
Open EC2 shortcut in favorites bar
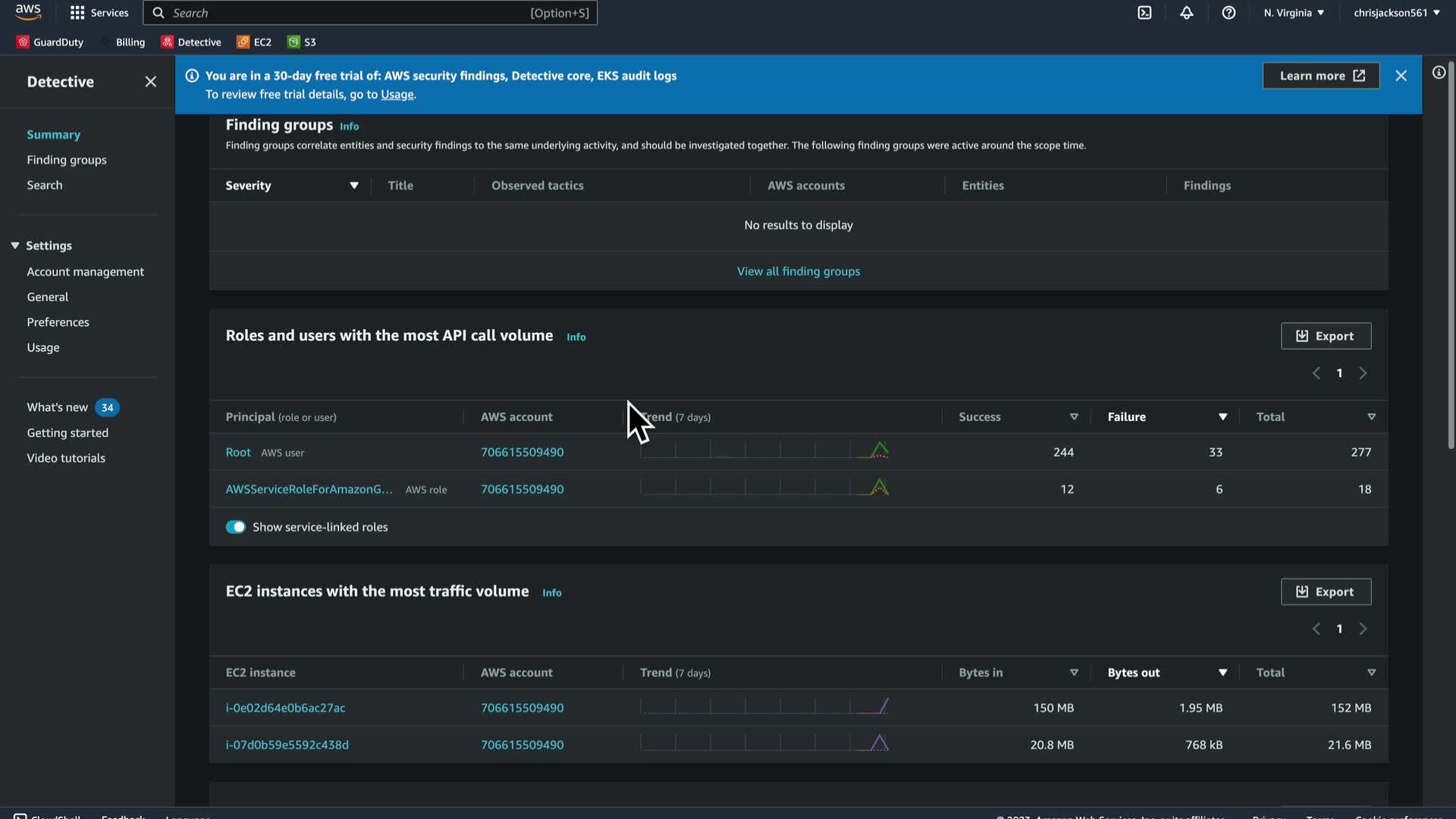(254, 42)
